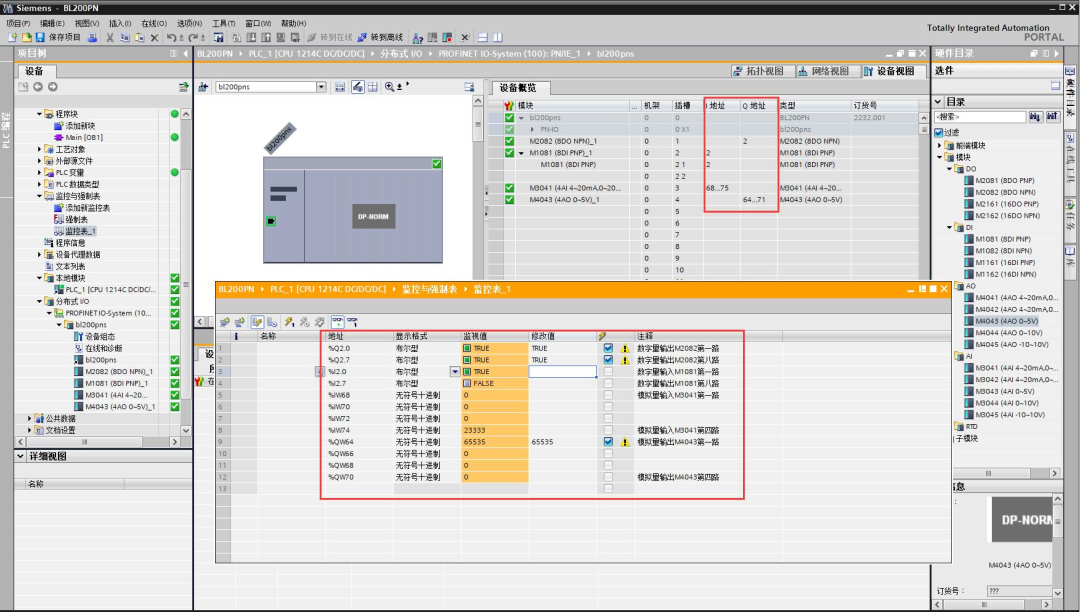Collapse the project tree with arrow icon
This screenshot has height=612, width=1080.
point(185,53)
